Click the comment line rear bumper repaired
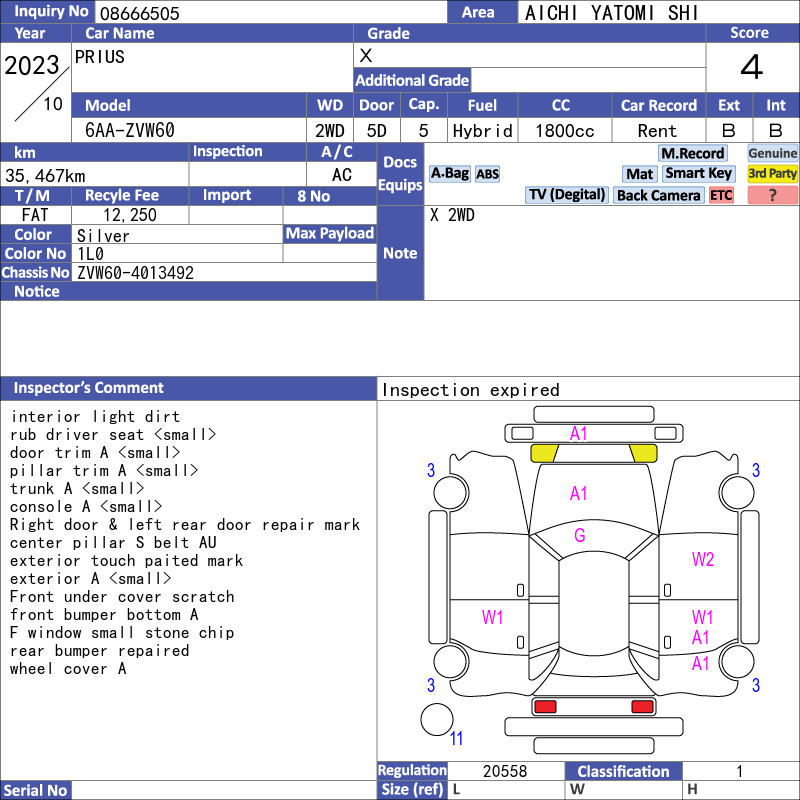The height and width of the screenshot is (800, 800). 99,651
